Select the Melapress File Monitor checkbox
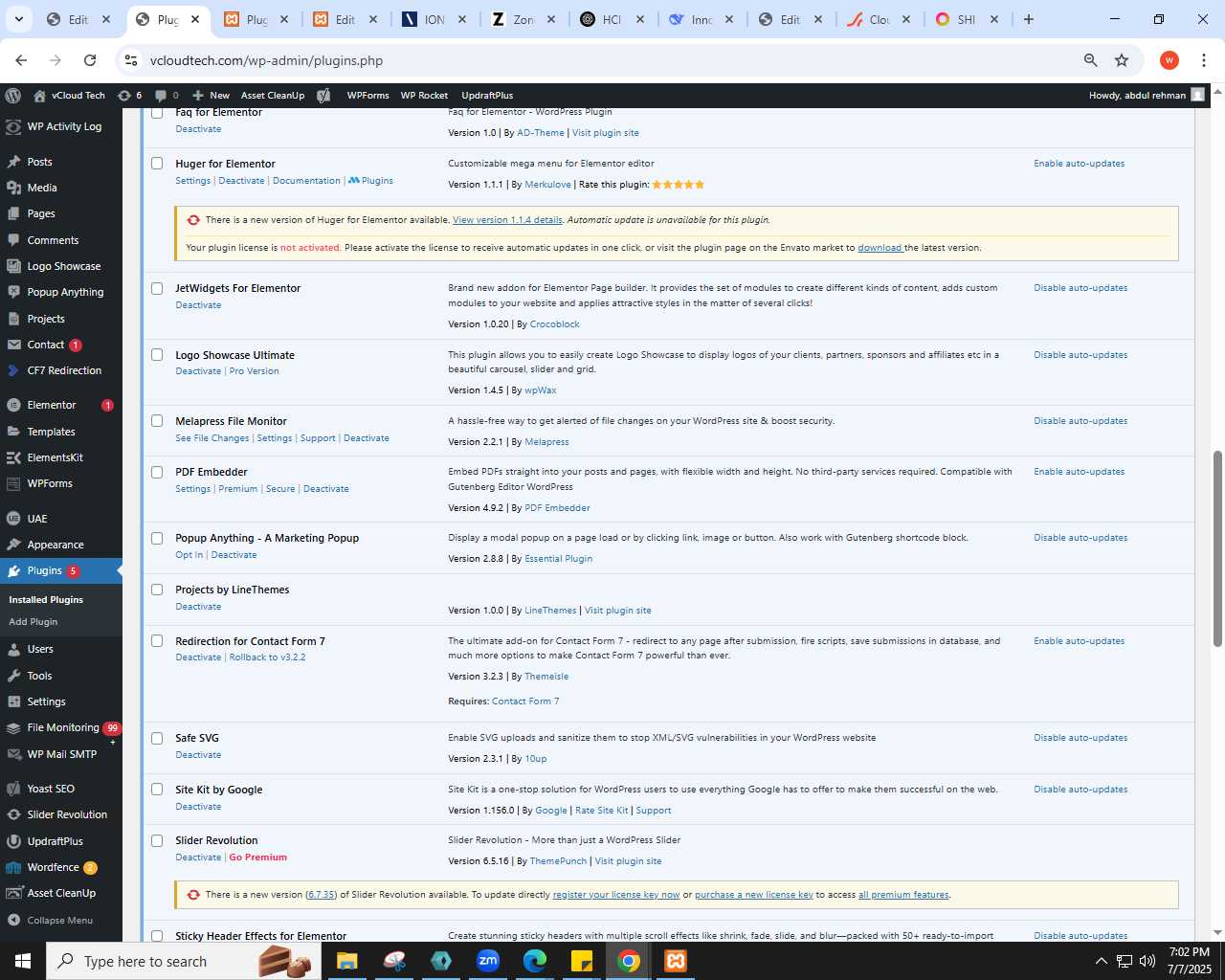This screenshot has height=980, width=1225. [157, 421]
